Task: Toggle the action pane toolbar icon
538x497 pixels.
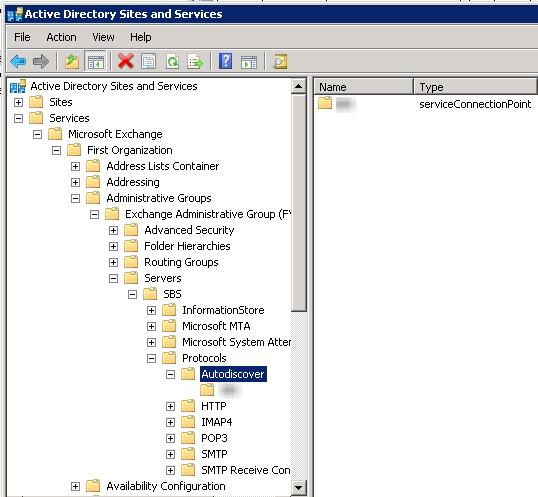Action: (x=249, y=62)
